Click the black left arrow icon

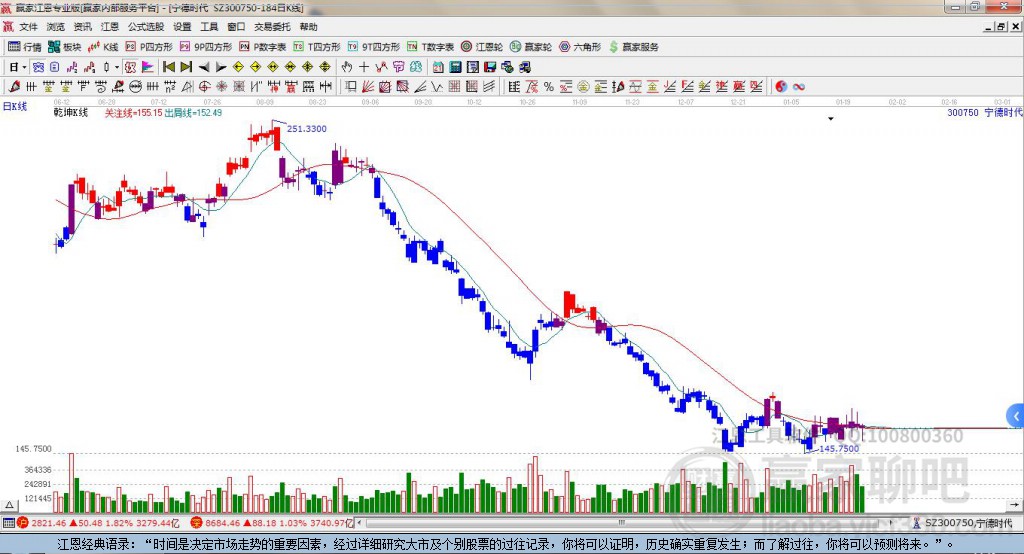pyautogui.click(x=204, y=67)
